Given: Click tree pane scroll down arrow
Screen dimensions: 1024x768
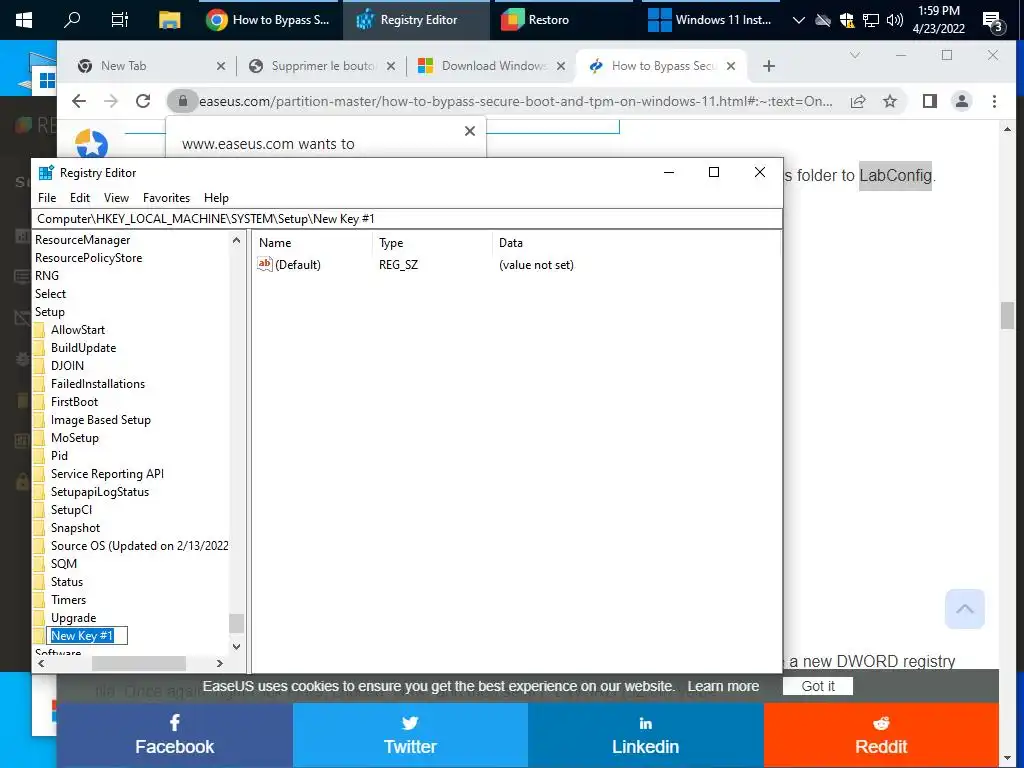Looking at the screenshot, I should click(236, 647).
